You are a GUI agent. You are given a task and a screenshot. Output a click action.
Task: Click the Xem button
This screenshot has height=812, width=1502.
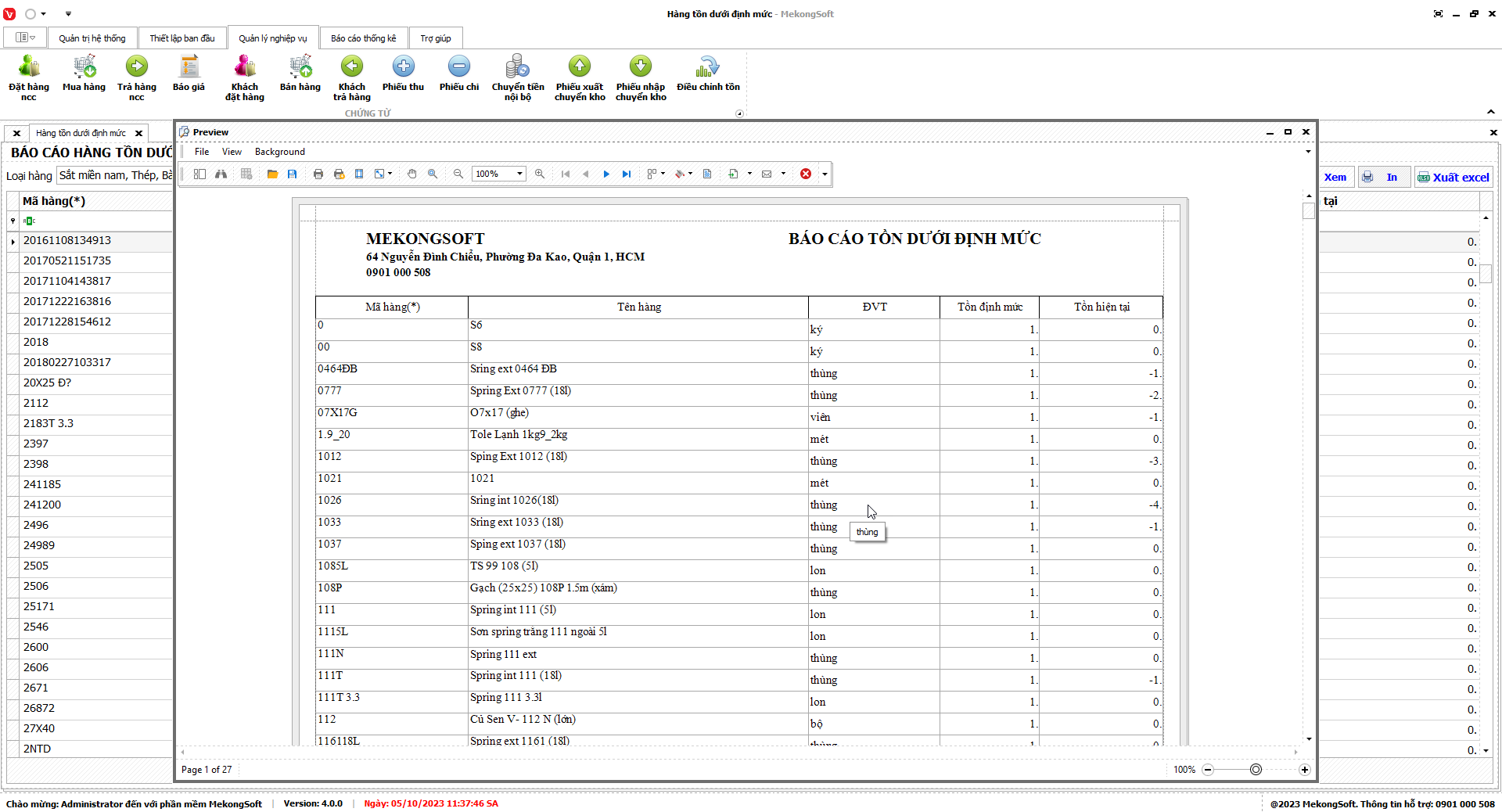pos(1335,178)
